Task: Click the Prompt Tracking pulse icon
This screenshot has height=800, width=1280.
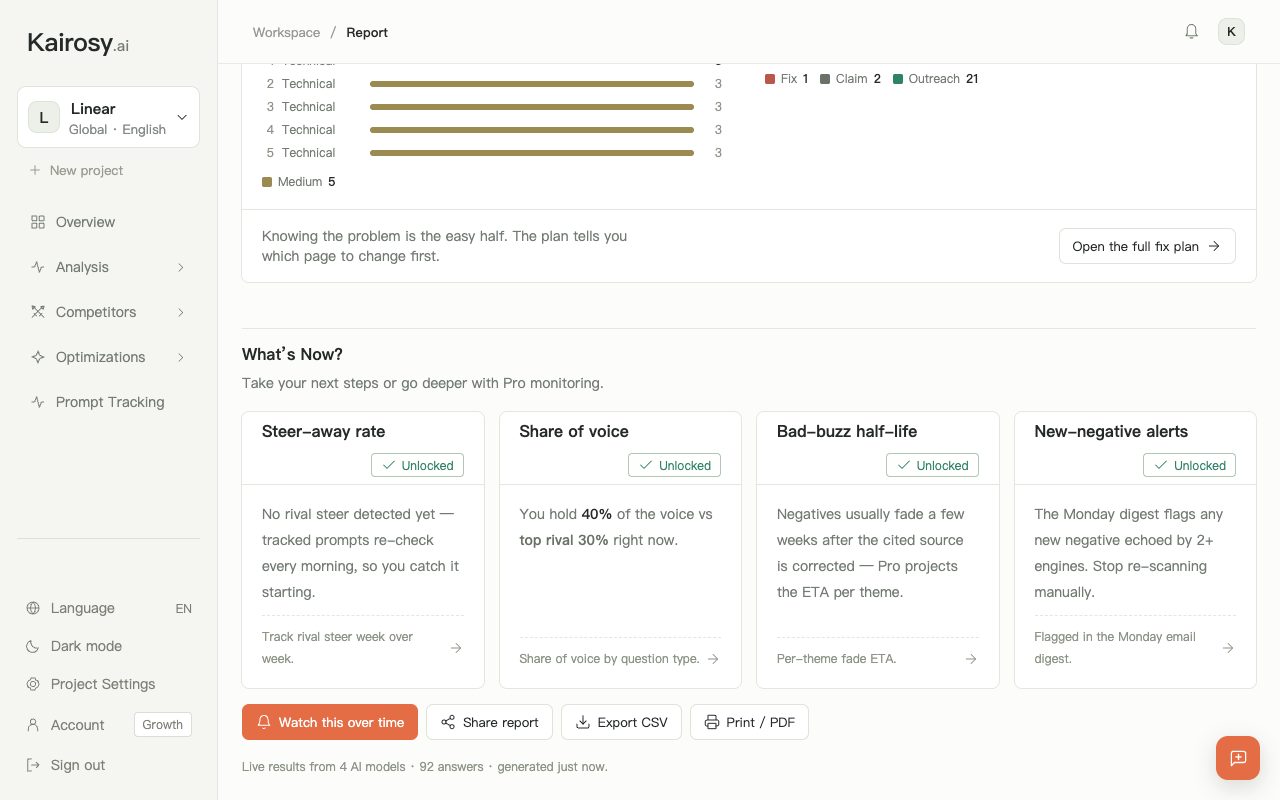Action: pyautogui.click(x=38, y=402)
